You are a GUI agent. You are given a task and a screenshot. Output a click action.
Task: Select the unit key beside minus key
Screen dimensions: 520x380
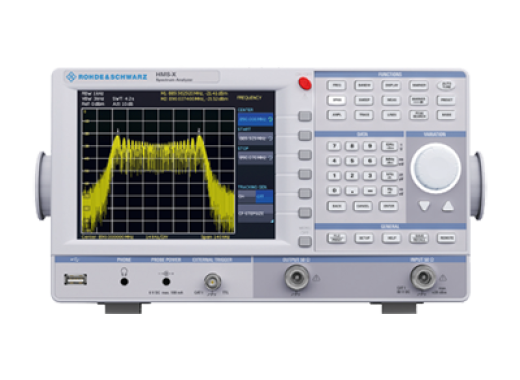tap(389, 191)
